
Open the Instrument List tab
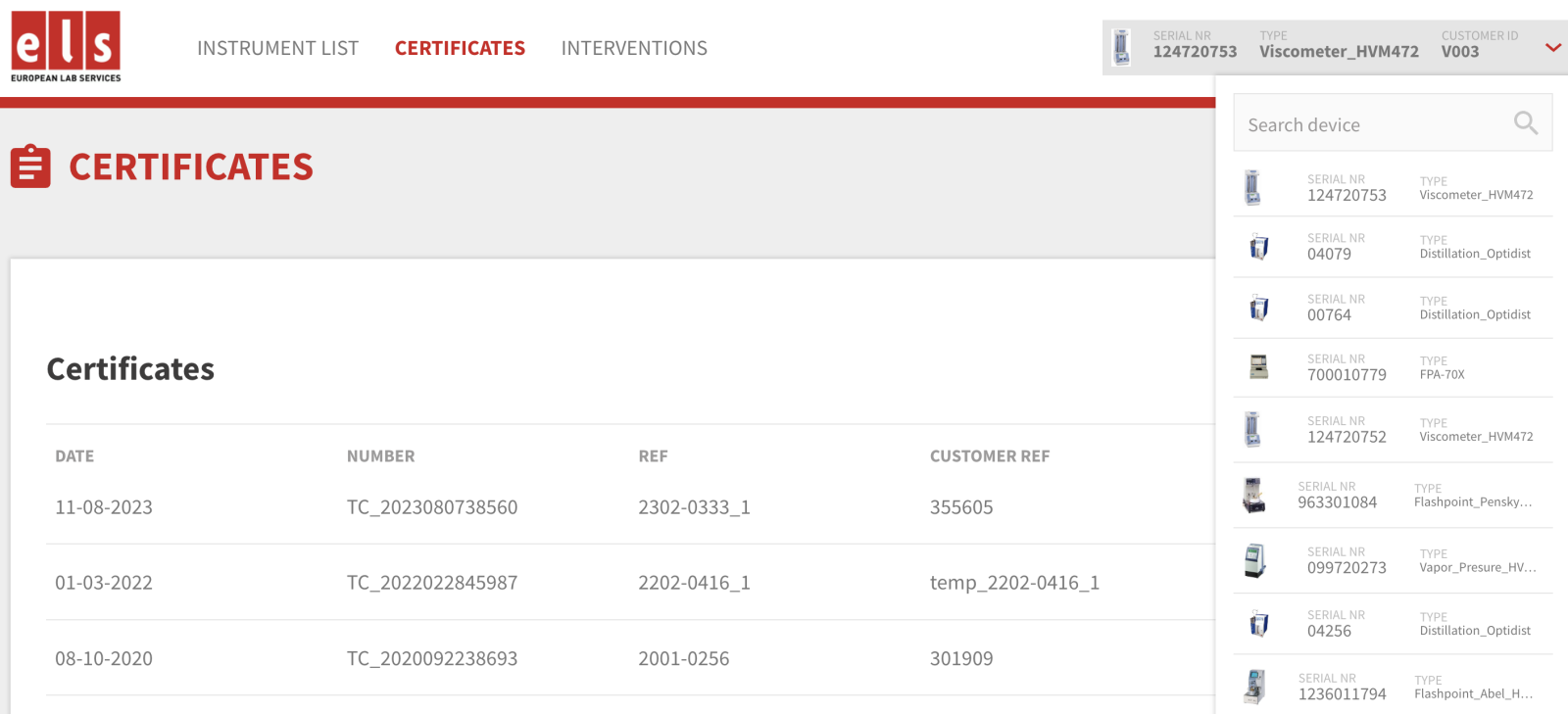pyautogui.click(x=277, y=48)
